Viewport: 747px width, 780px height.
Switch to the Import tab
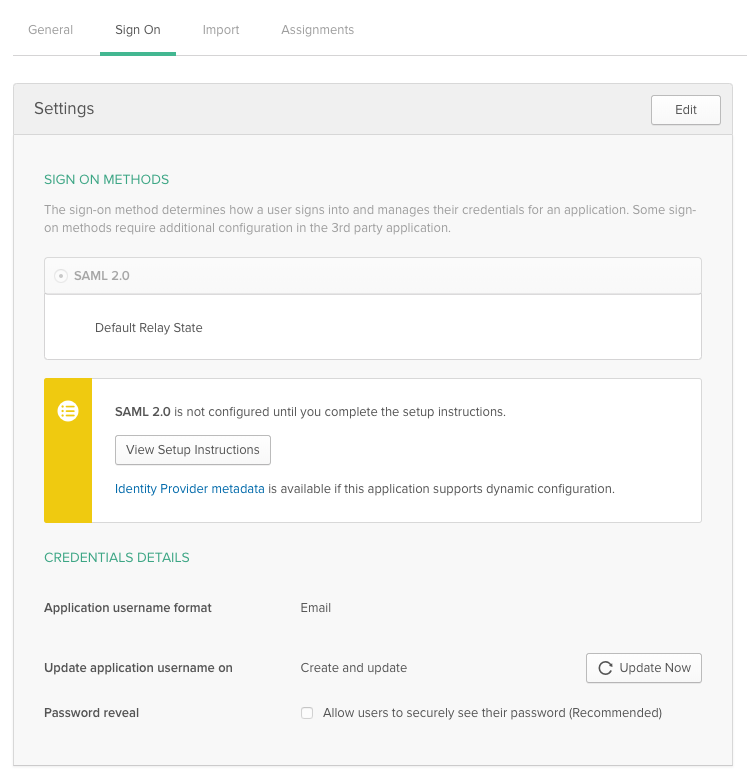[221, 30]
